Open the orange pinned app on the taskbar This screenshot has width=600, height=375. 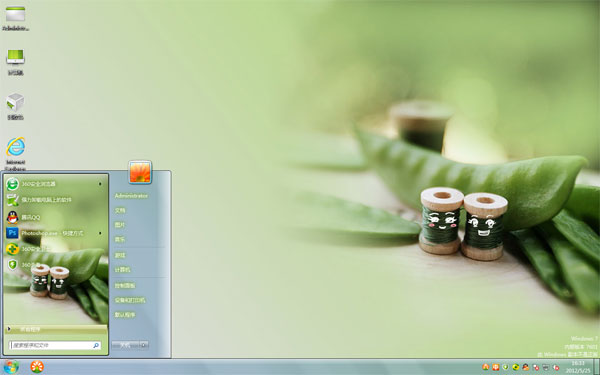pyautogui.click(x=37, y=367)
